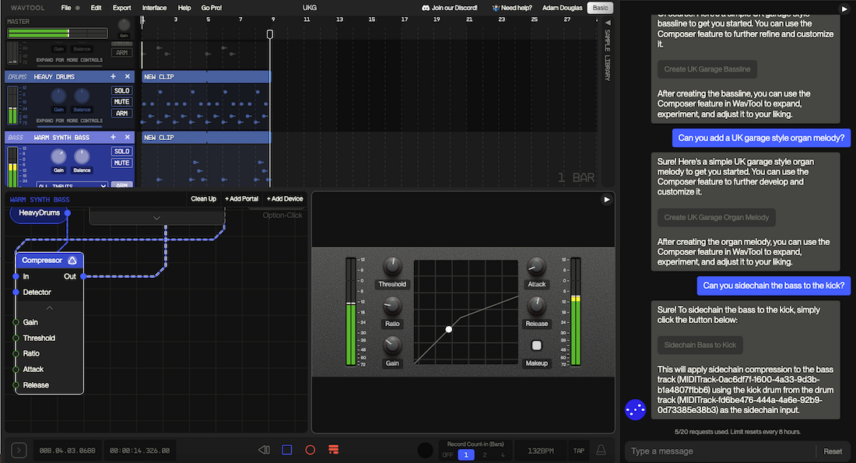The width and height of the screenshot is (856, 463).
Task: Click the chat message input field
Action: (720, 451)
